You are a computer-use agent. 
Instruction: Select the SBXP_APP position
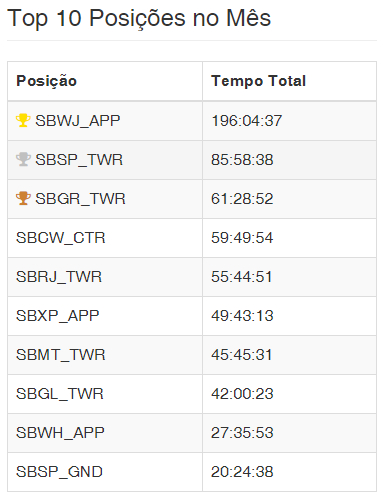tap(58, 316)
